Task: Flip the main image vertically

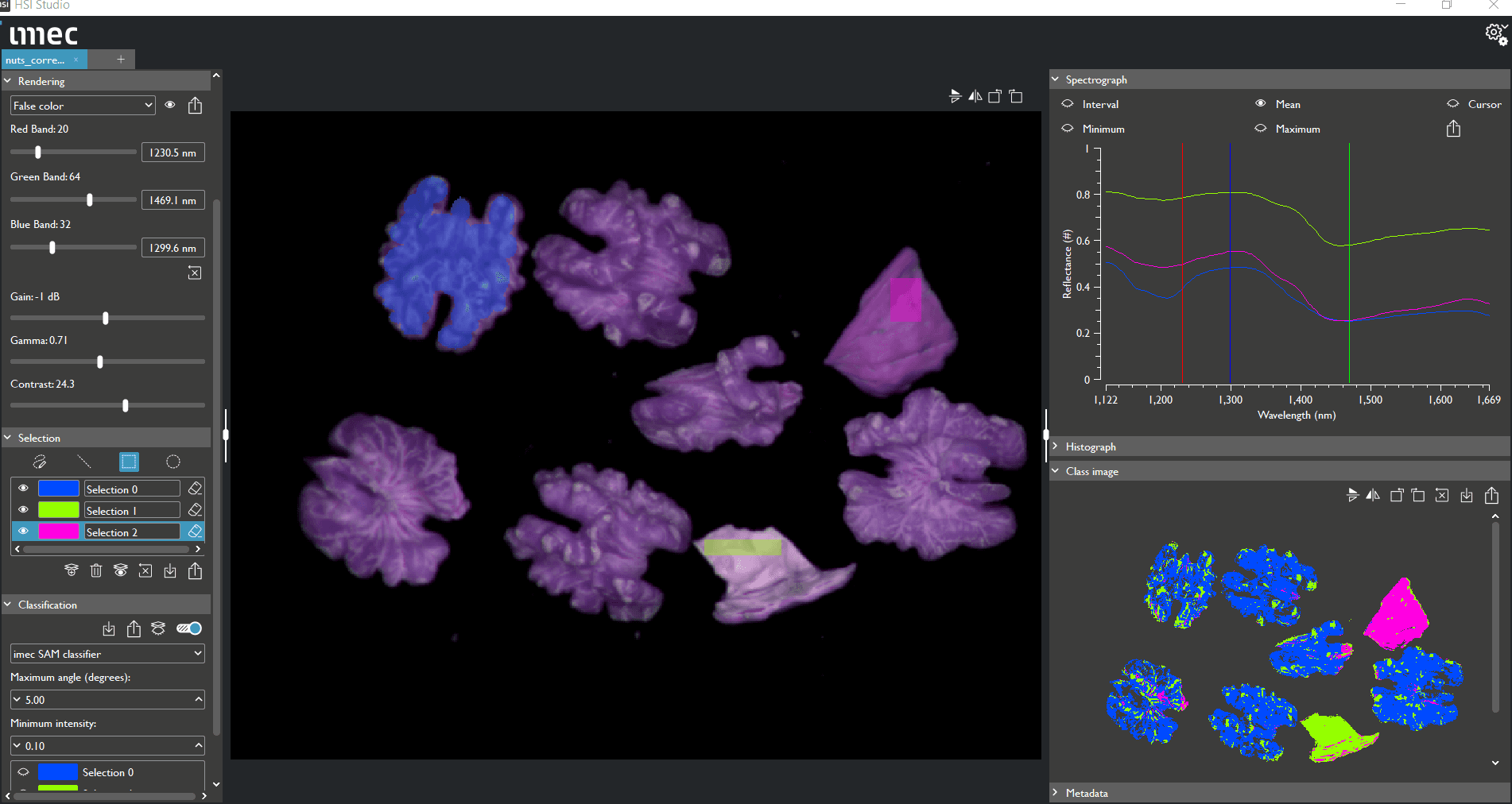Action: click(x=954, y=96)
